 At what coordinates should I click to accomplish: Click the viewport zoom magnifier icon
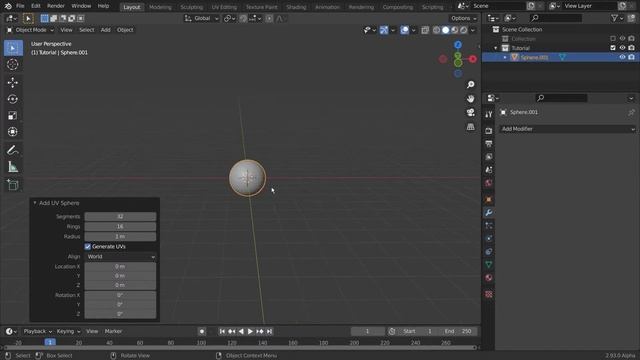coord(471,84)
